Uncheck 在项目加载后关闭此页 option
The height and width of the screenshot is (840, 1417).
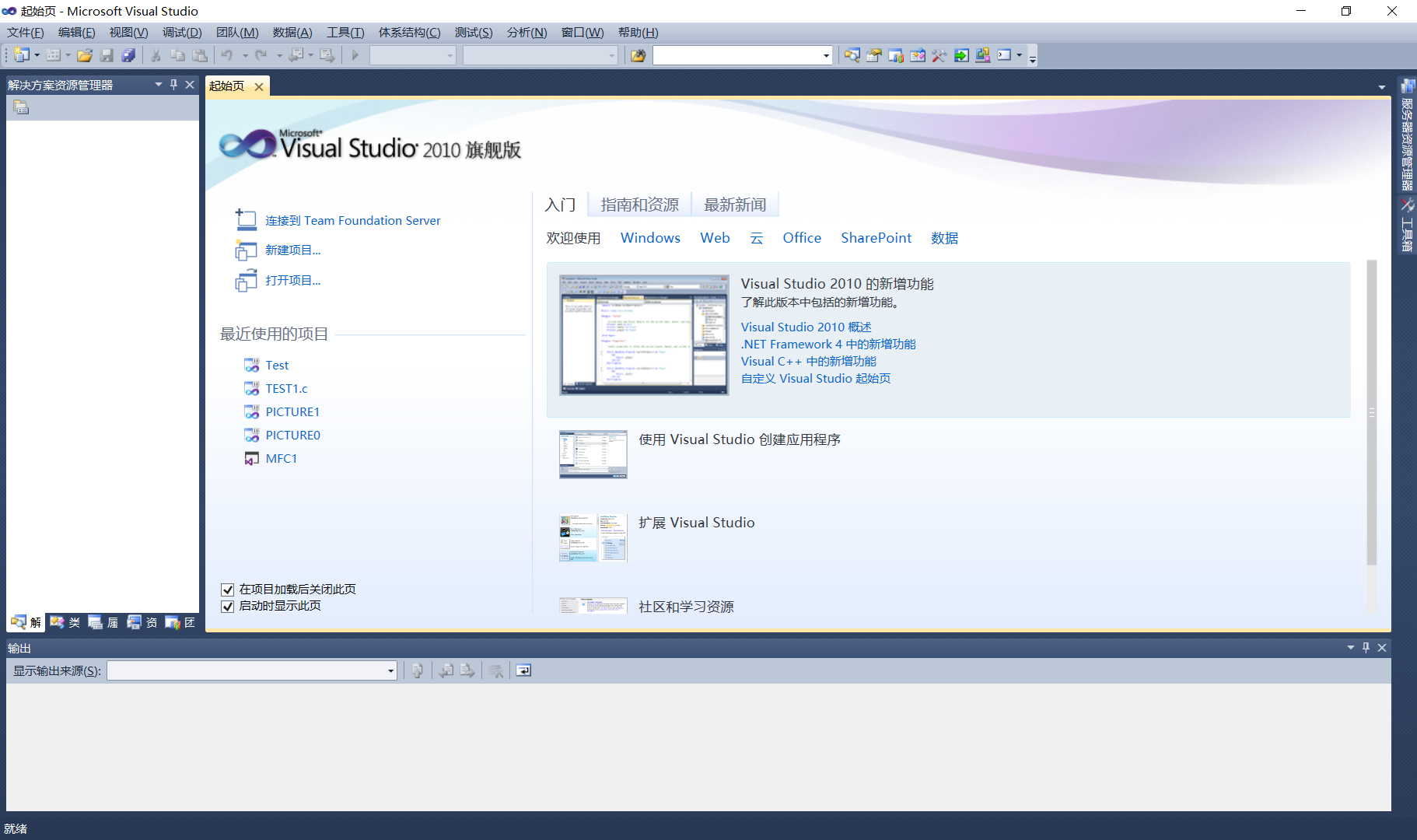coord(228,590)
